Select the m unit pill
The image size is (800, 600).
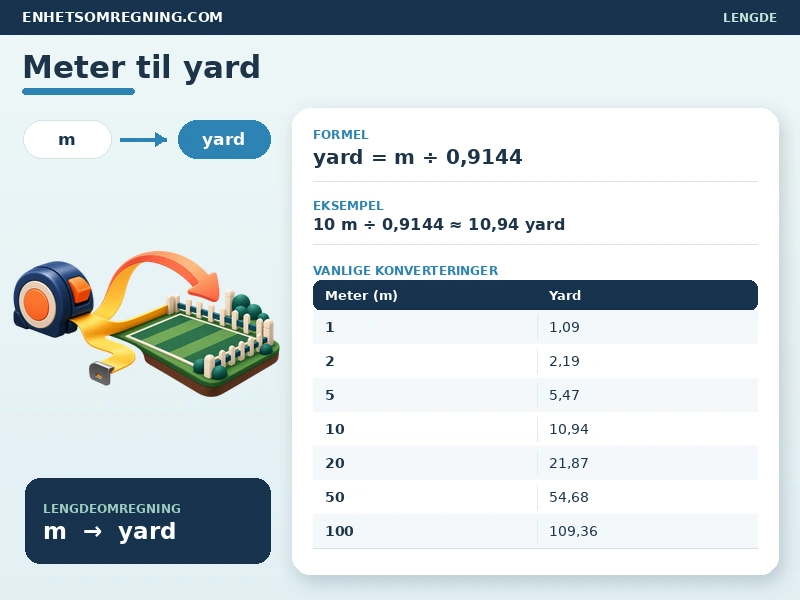click(67, 139)
